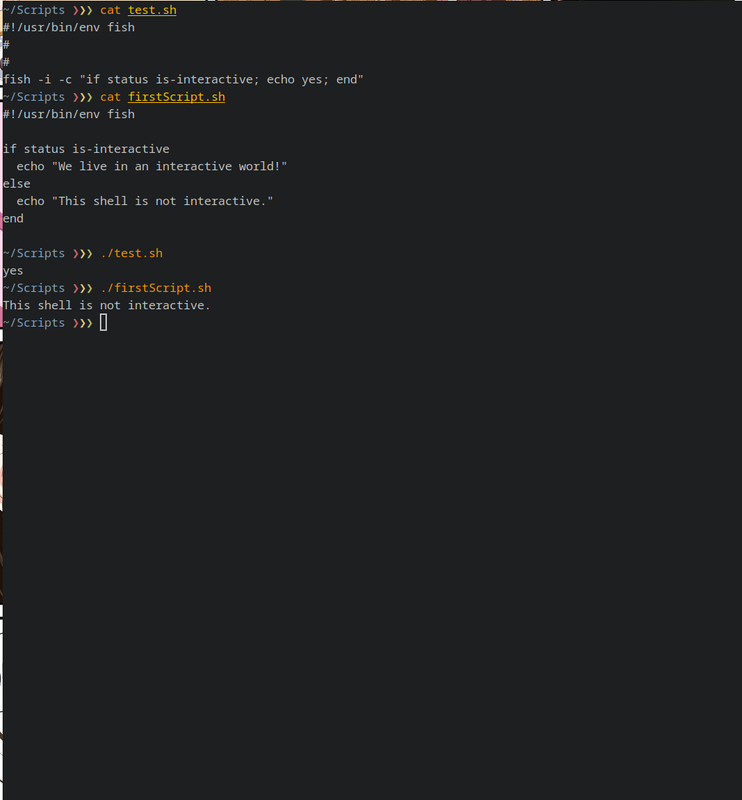This screenshot has width=742, height=800.
Task: Click the echo "This shell is not interactive." line
Action: coord(145,201)
